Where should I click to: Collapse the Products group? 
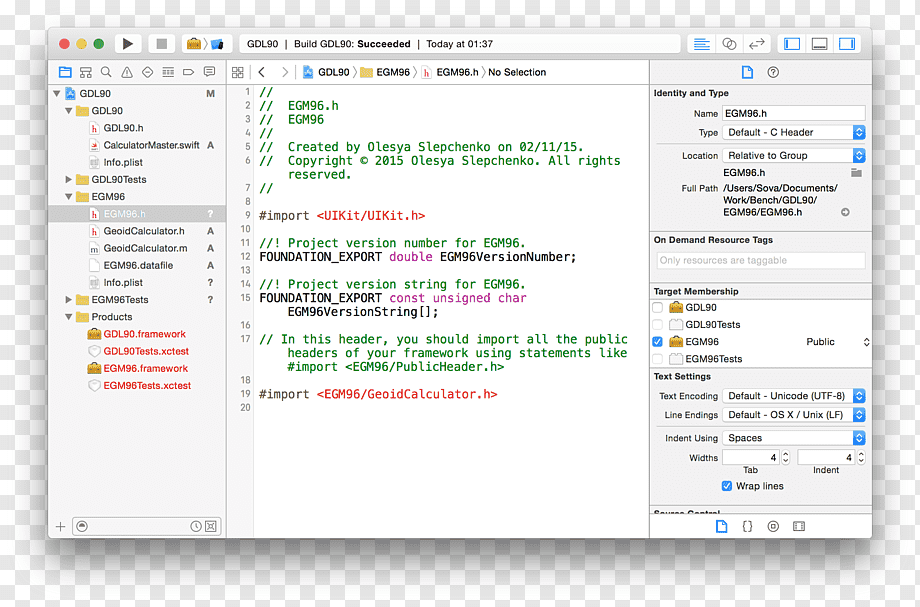coord(69,317)
